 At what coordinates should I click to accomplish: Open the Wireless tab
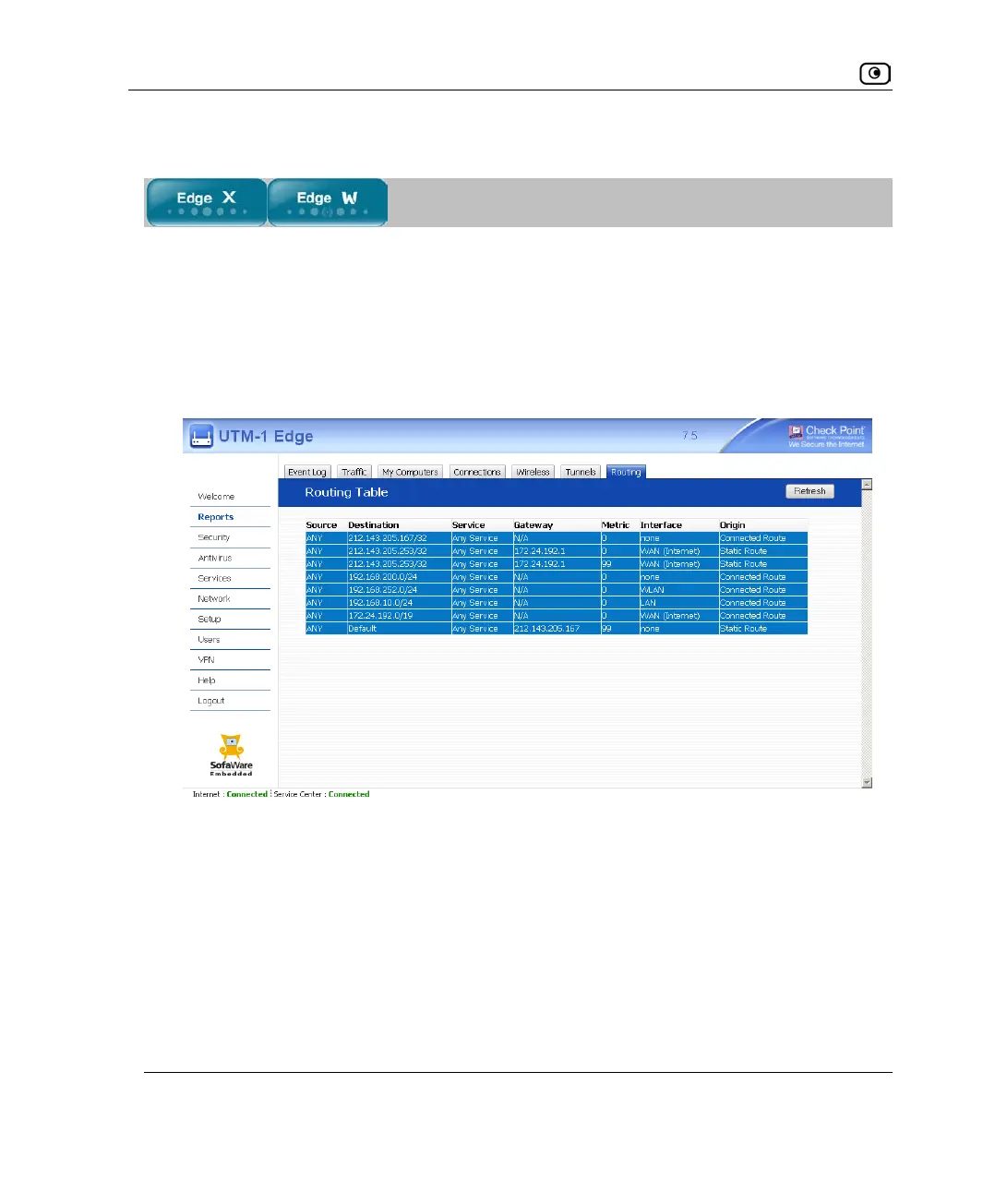pos(533,472)
